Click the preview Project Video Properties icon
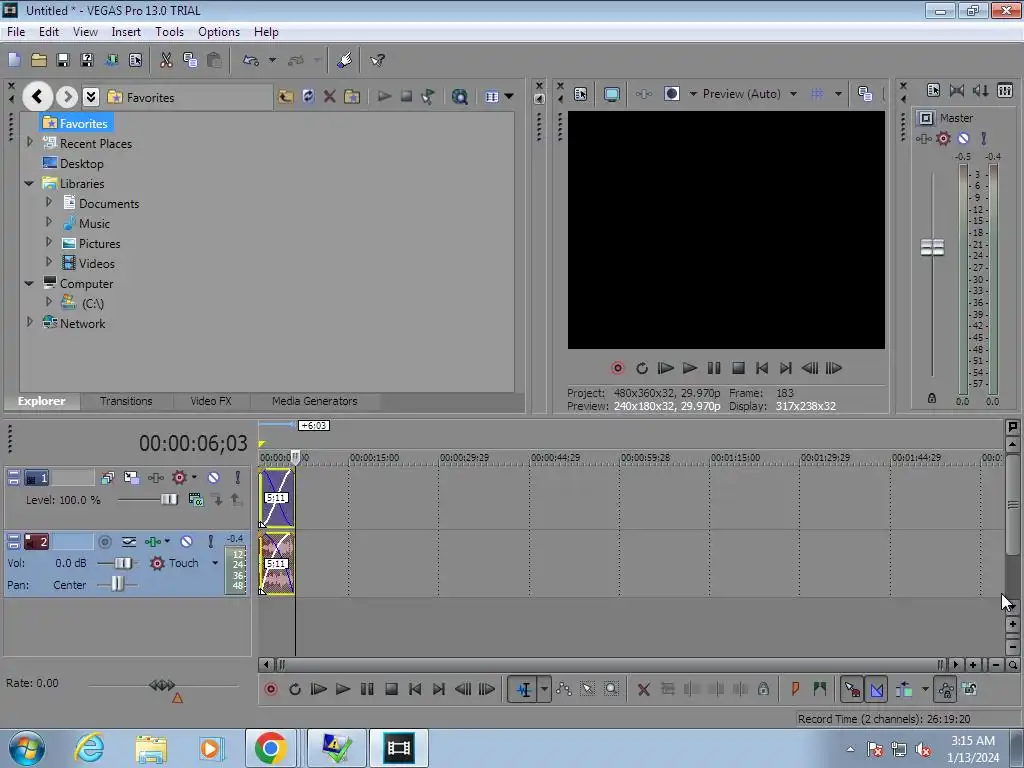Screen dimensions: 1024x768 point(581,94)
